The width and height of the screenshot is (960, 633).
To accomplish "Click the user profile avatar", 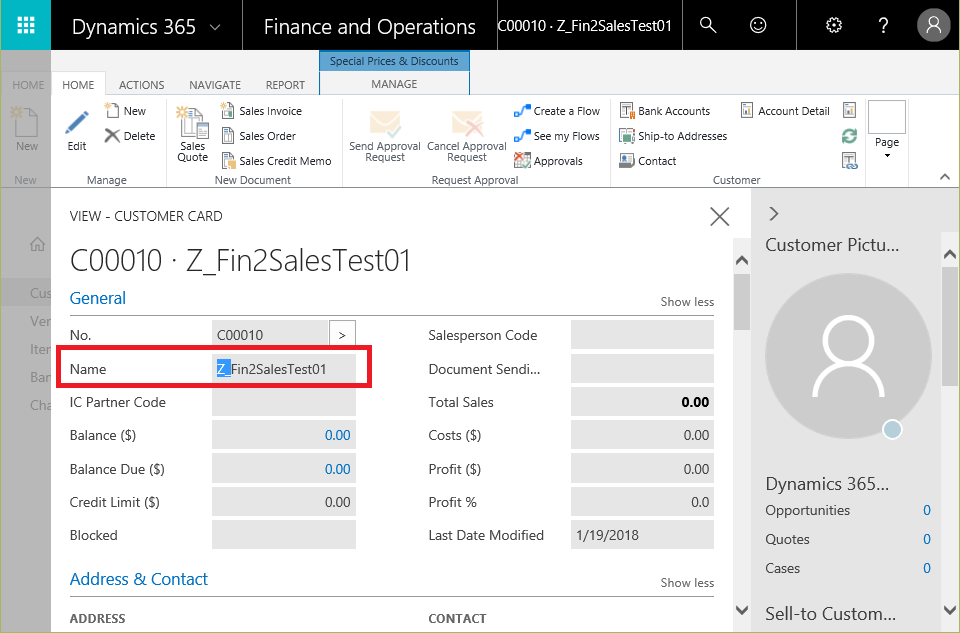I will 933,25.
